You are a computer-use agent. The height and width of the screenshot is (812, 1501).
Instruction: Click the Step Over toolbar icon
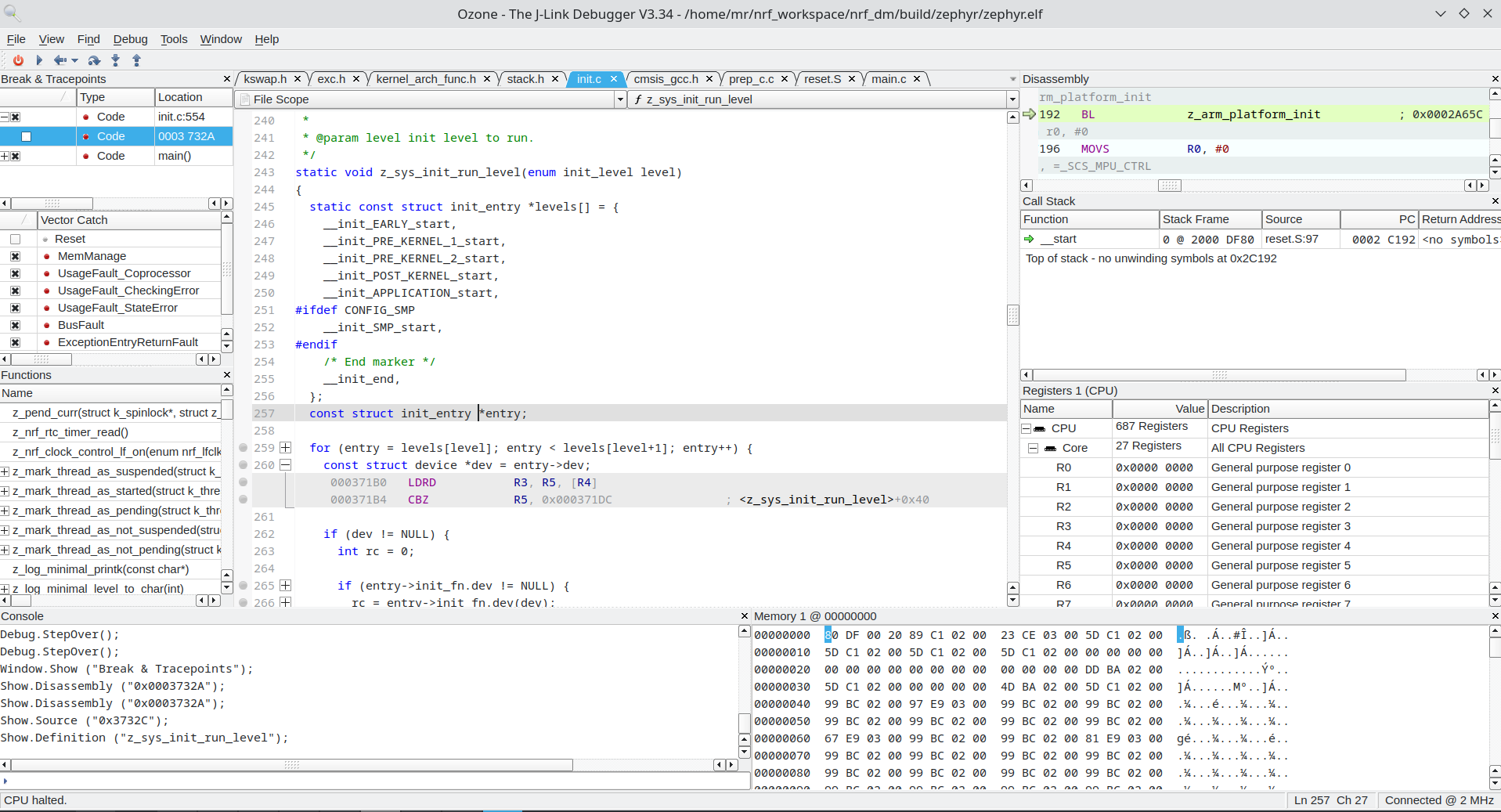(94, 60)
